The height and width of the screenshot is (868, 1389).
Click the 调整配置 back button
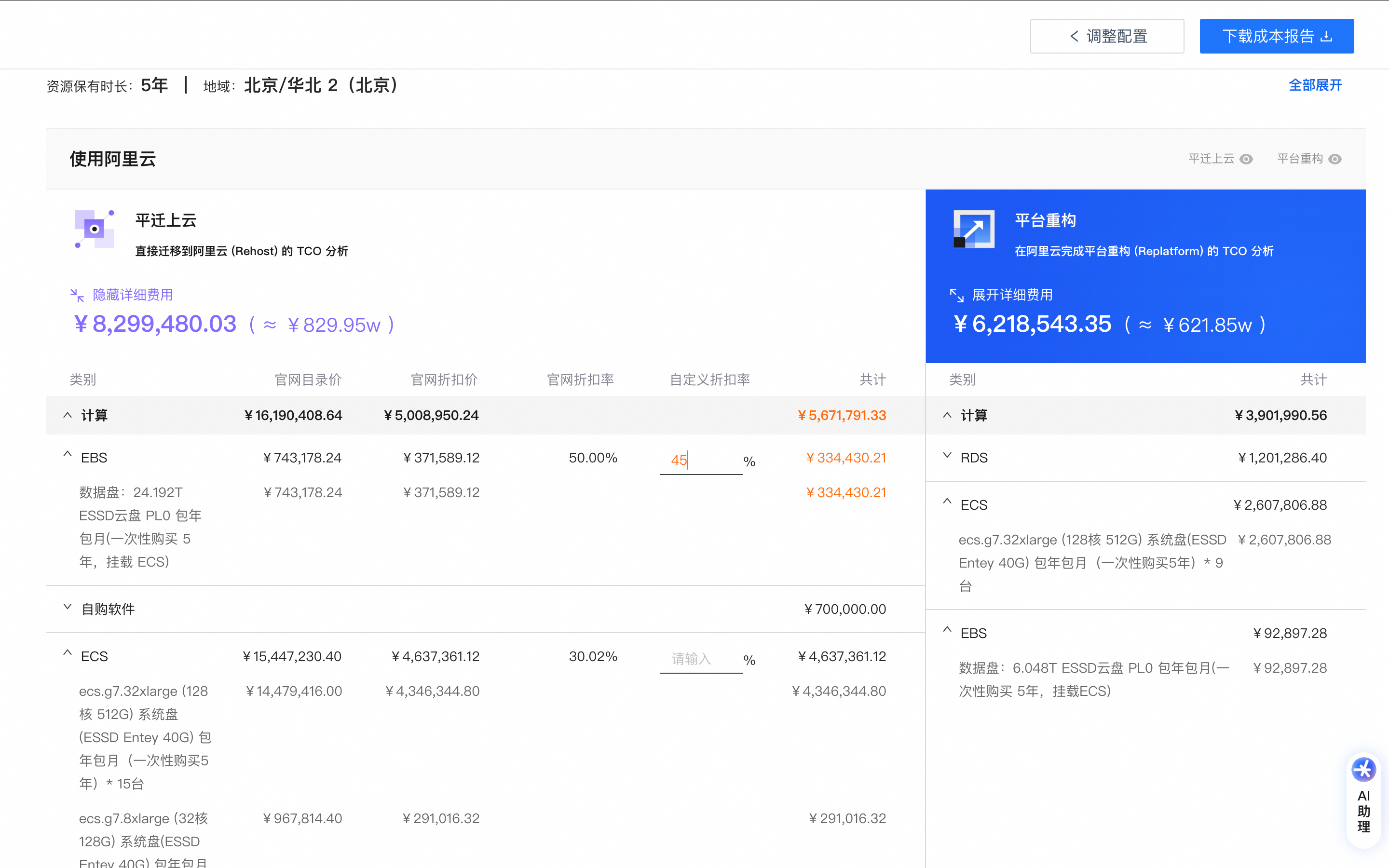point(1106,36)
